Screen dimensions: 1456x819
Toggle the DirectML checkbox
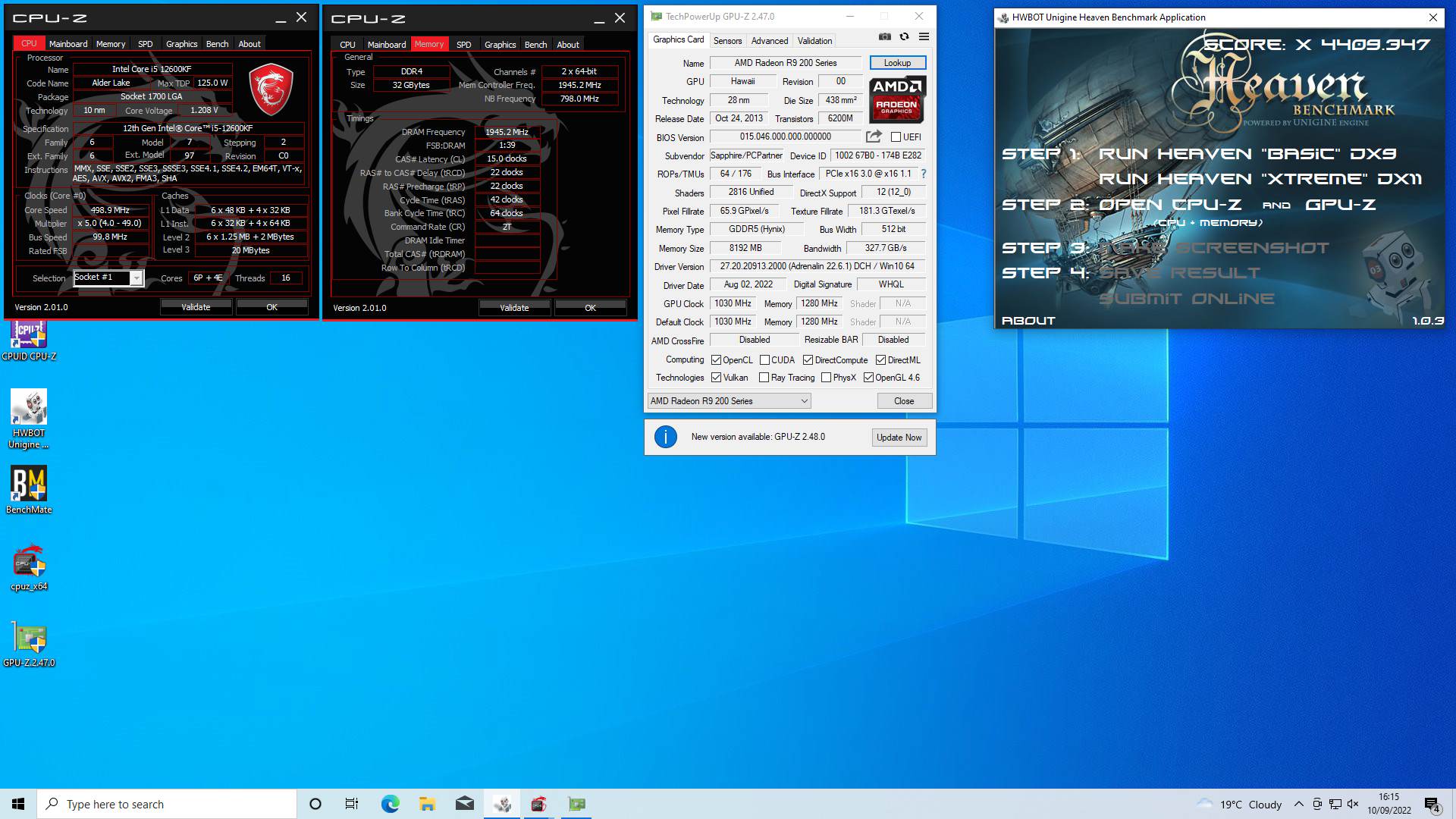(880, 360)
